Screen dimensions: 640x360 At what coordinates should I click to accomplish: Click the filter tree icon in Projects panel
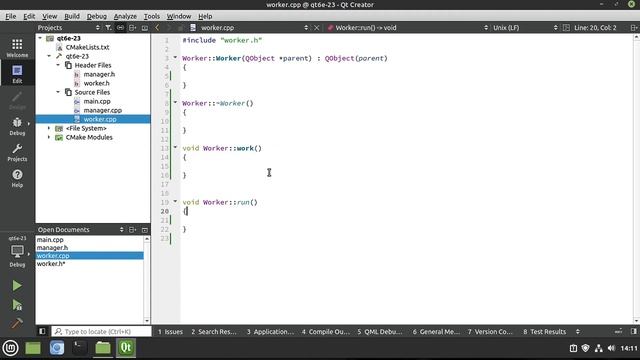click(x=108, y=28)
